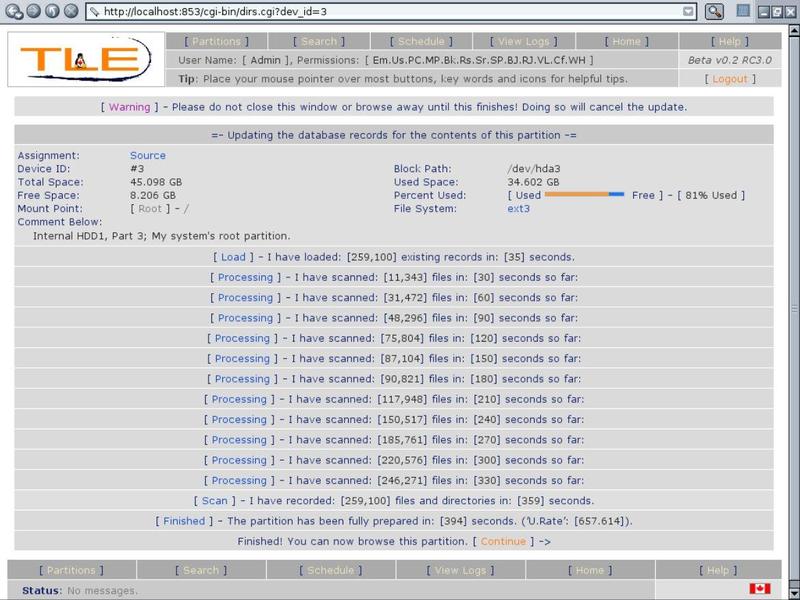Viewport: 800px width, 600px height.
Task: Click the ext3 file system link
Action: point(518,209)
